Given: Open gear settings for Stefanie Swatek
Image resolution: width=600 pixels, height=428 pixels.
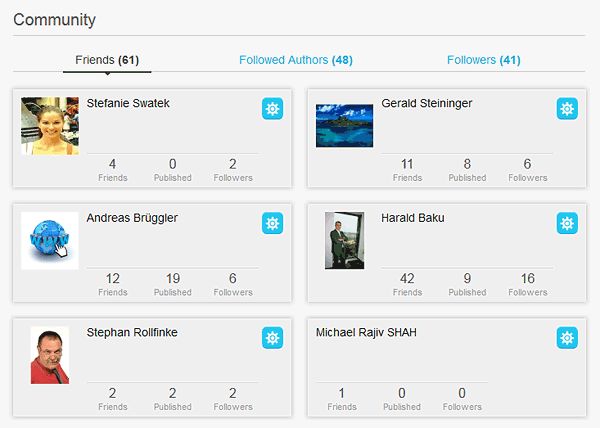Looking at the screenshot, I should coord(272,109).
